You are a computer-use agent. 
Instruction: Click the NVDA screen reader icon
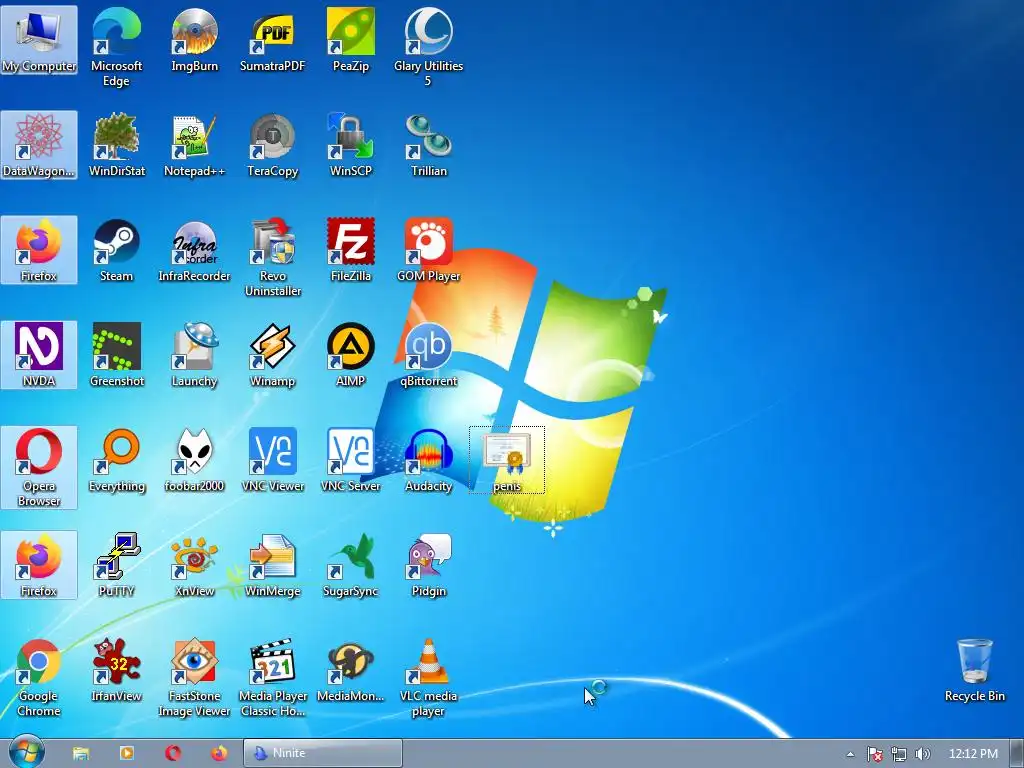click(x=39, y=355)
